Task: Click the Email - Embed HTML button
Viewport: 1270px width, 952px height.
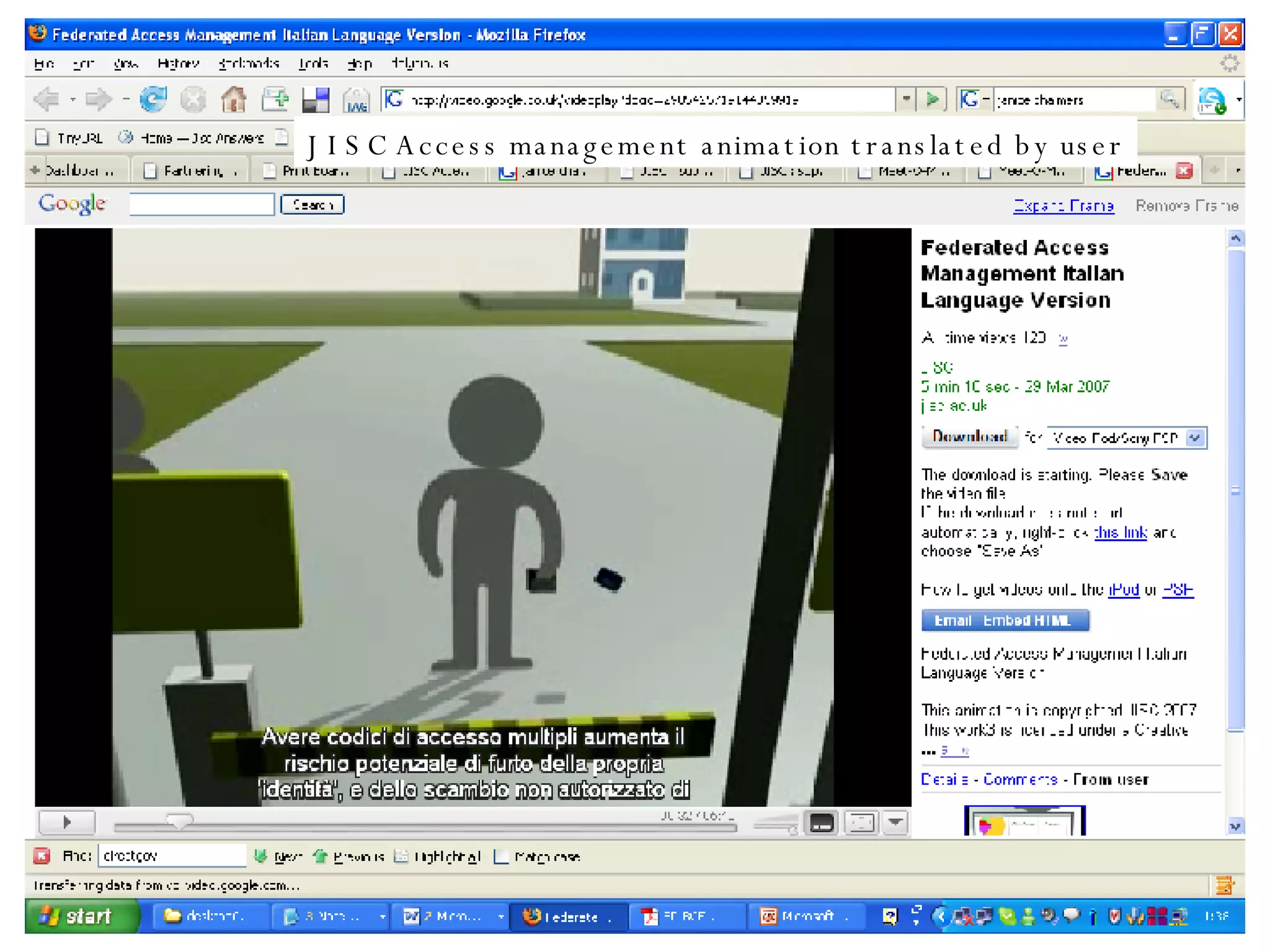Action: tap(1005, 620)
